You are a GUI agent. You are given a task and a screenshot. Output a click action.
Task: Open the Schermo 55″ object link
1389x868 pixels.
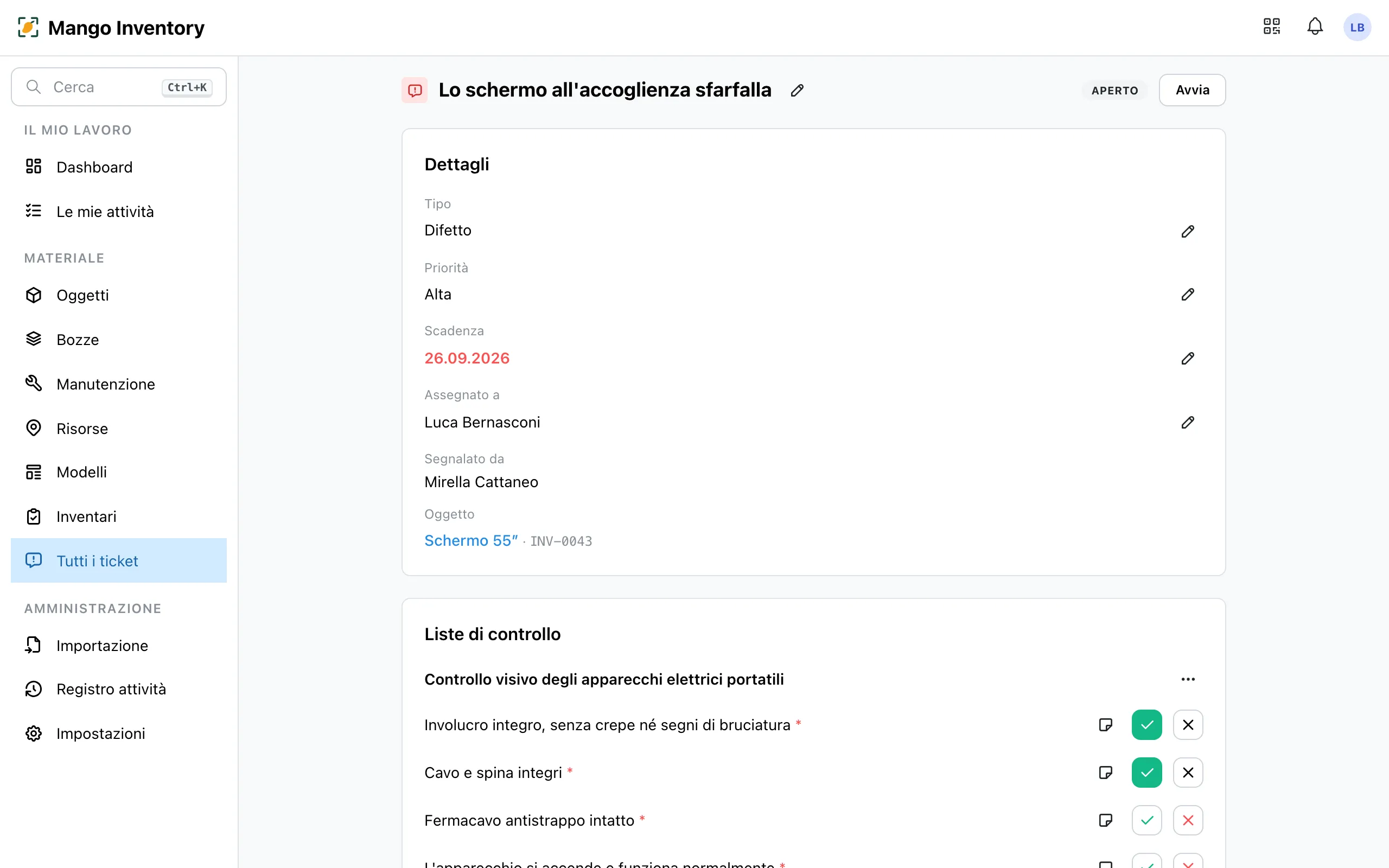point(470,541)
